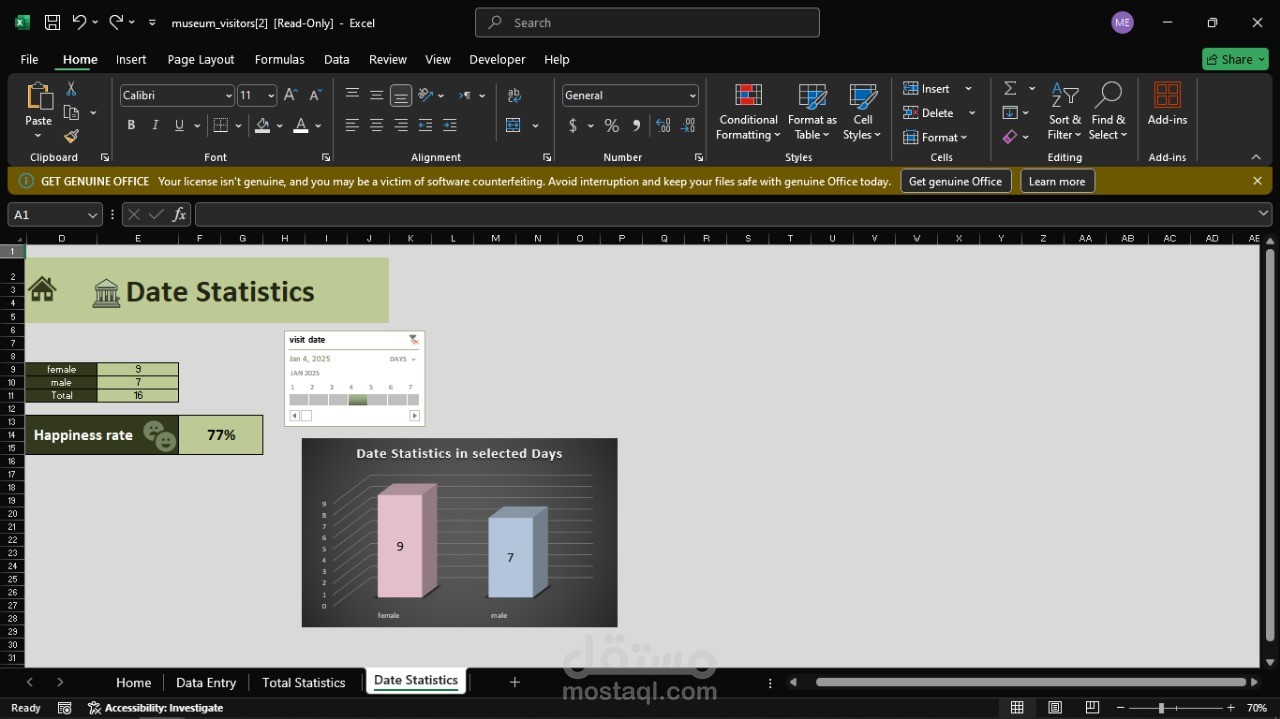Click the Increase Decimal icon
Viewport: 1280px width, 719px height.
[663, 126]
